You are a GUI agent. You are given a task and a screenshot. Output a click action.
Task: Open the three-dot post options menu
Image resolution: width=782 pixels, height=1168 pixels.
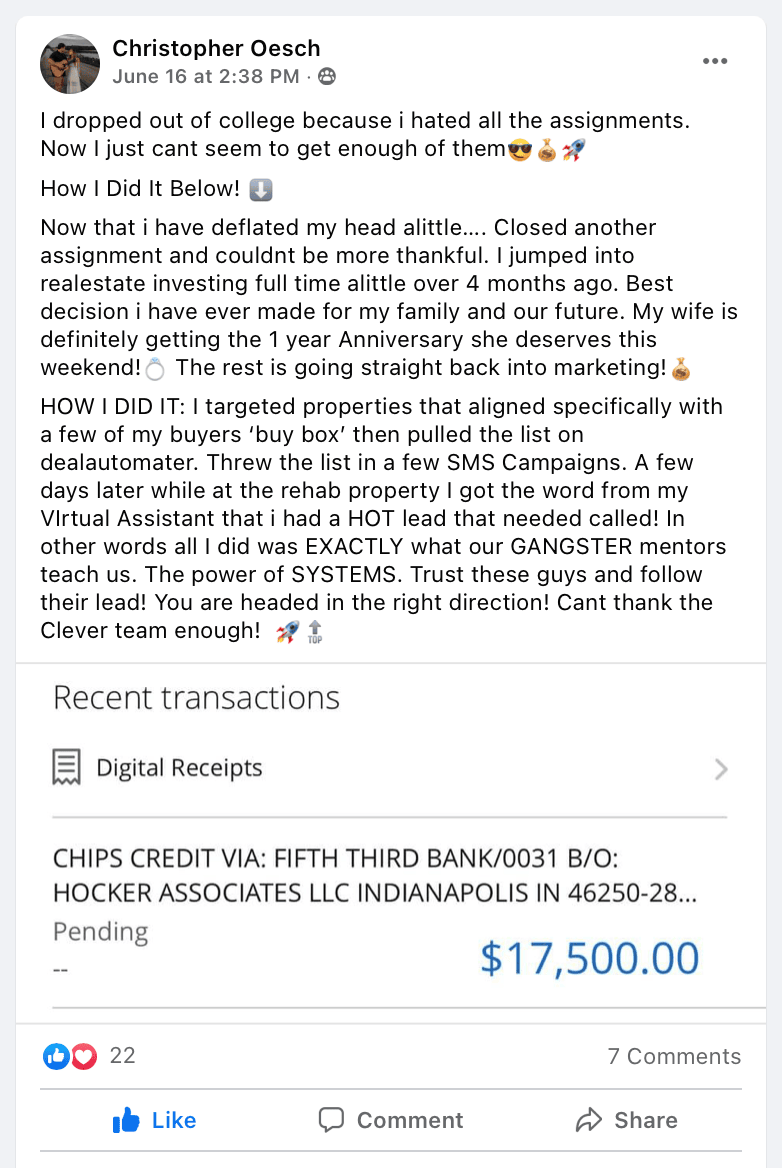pos(715,61)
